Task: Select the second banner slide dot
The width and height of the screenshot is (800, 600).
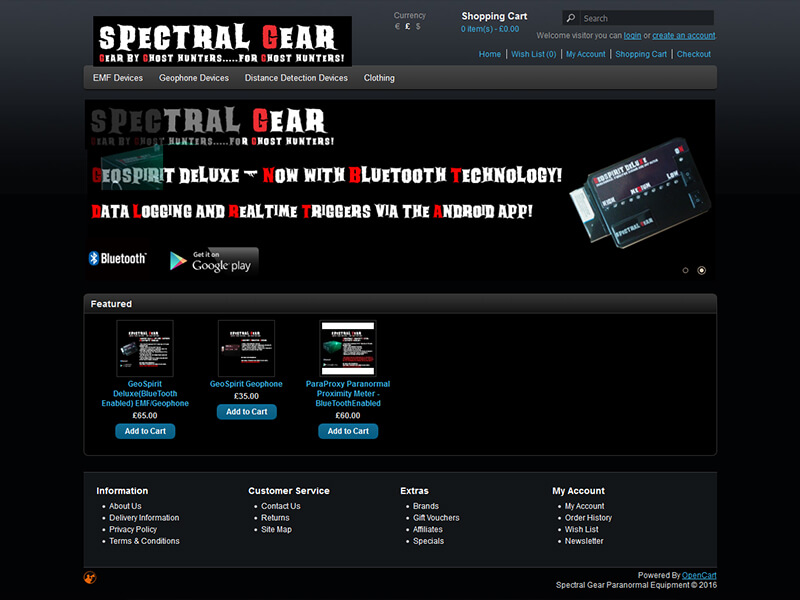Action: point(702,270)
